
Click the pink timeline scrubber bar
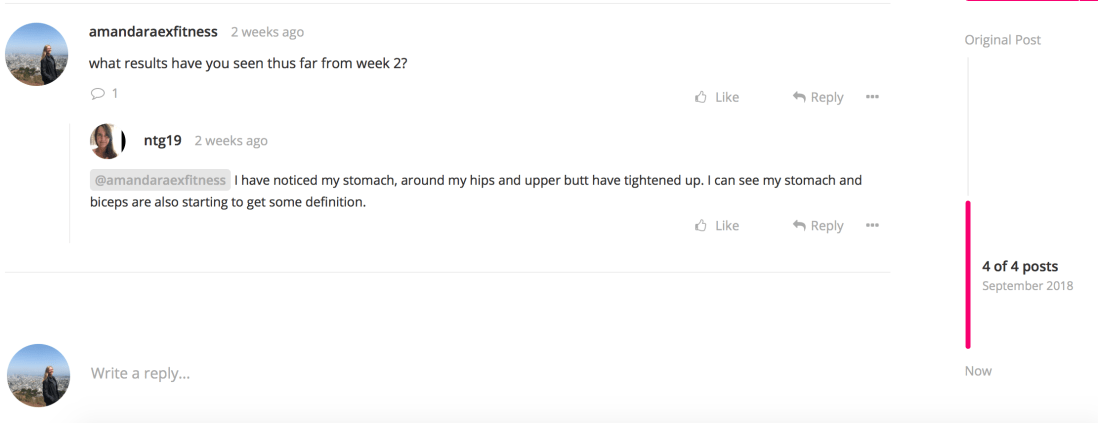pyautogui.click(x=968, y=275)
